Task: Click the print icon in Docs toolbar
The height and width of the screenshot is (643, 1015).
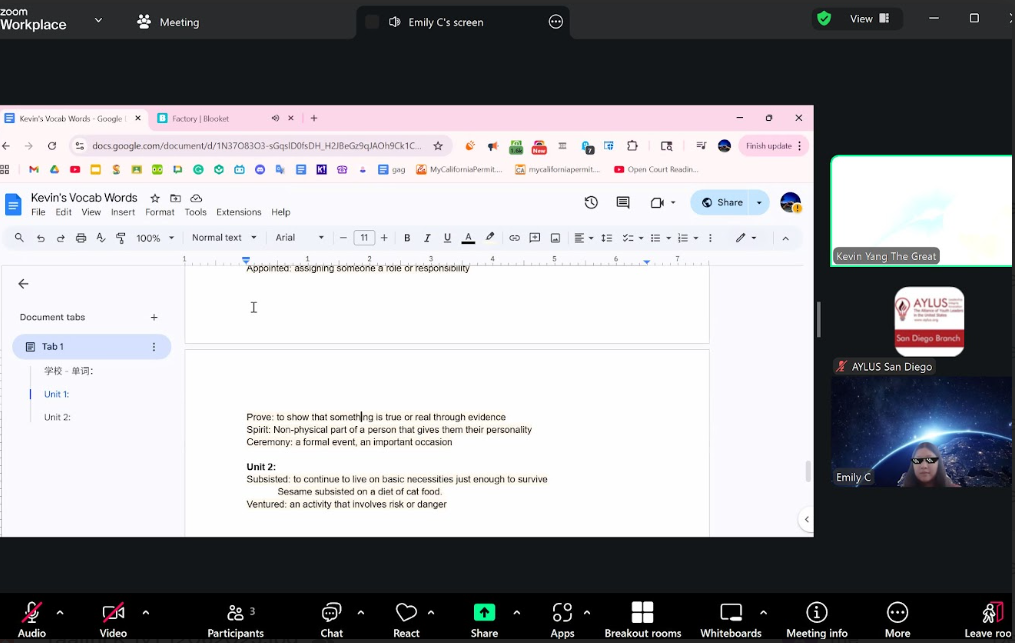Action: tap(81, 238)
